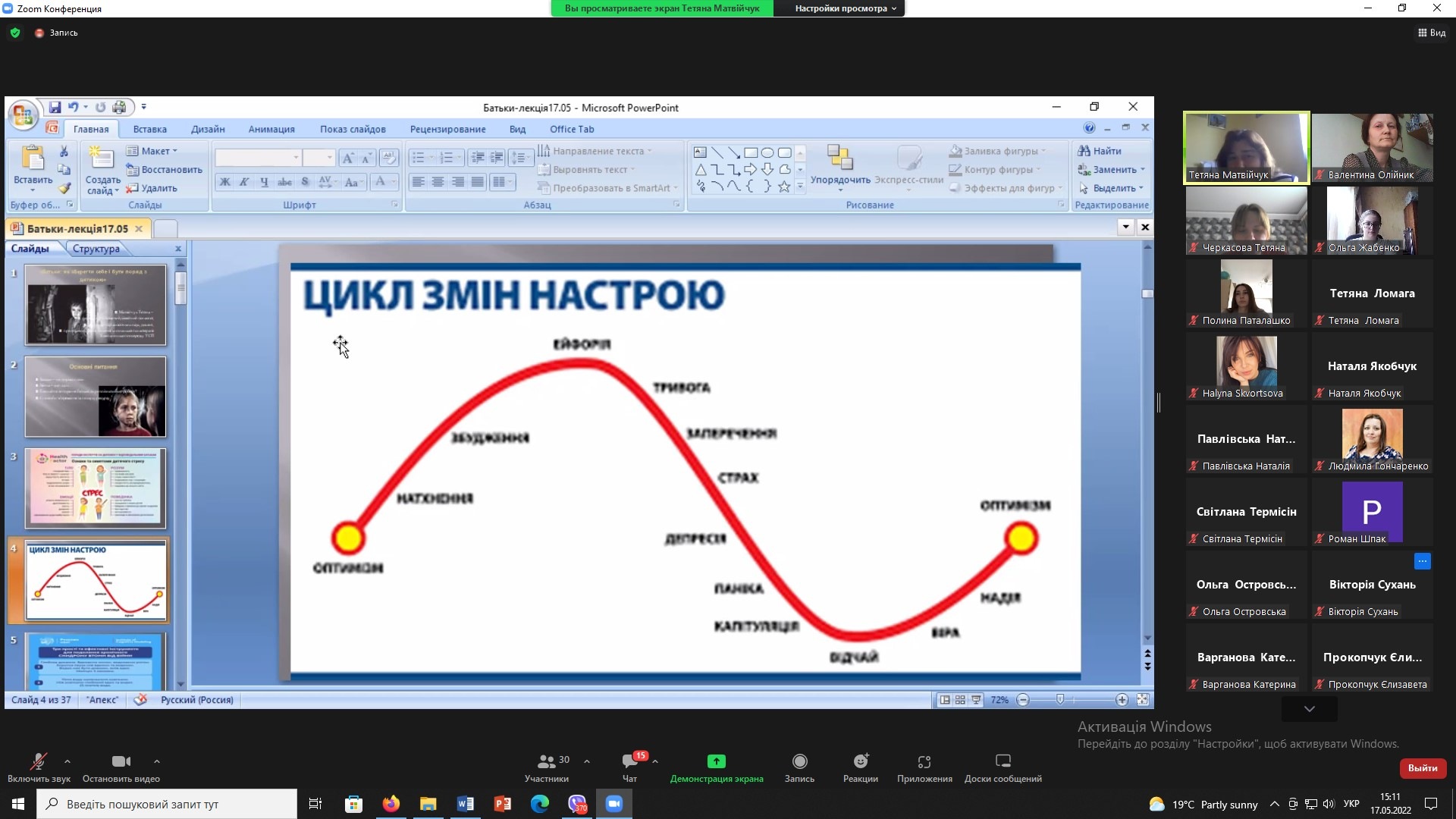Open the Participants list icon
The height and width of the screenshot is (819, 1456).
546,762
